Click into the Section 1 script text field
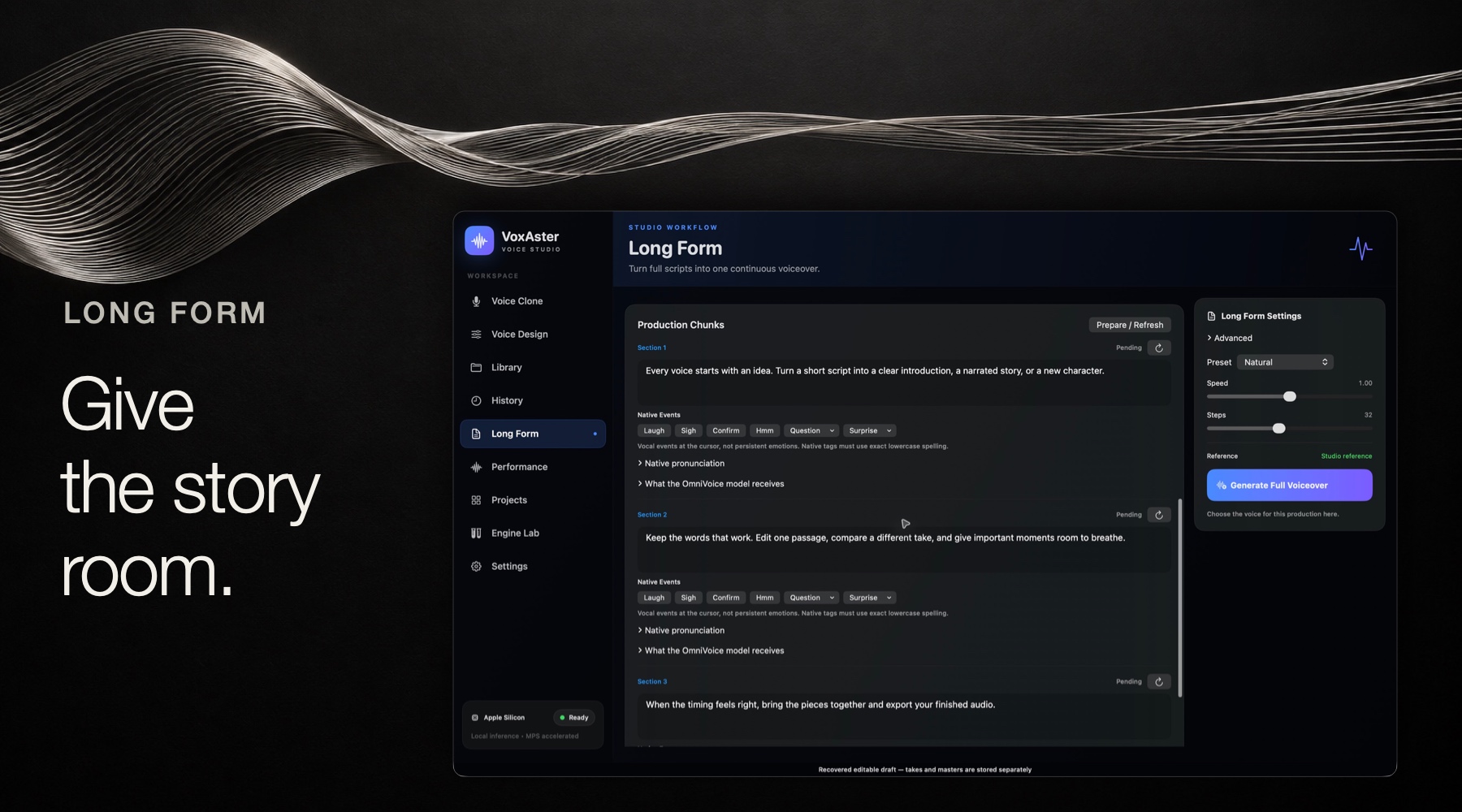The image size is (1462, 812). pyautogui.click(x=904, y=382)
